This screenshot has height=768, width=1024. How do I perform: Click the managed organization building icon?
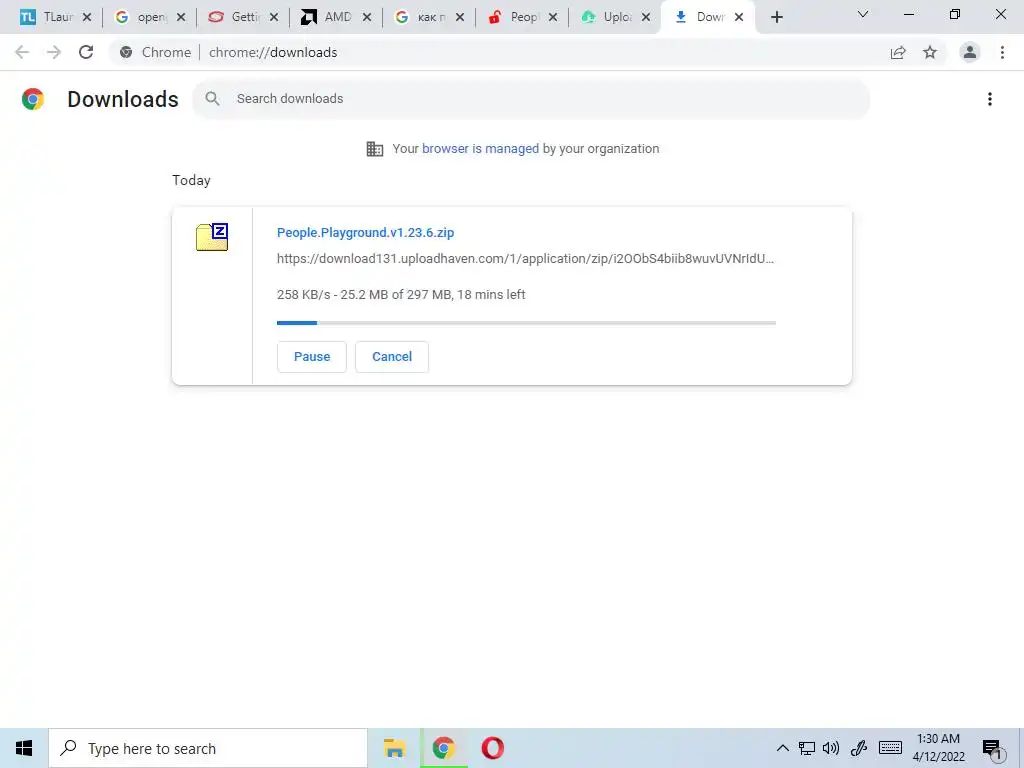375,149
